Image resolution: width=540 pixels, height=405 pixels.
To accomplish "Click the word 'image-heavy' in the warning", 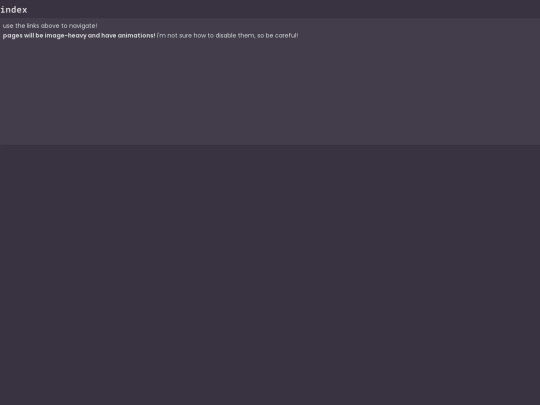I will click(65, 35).
